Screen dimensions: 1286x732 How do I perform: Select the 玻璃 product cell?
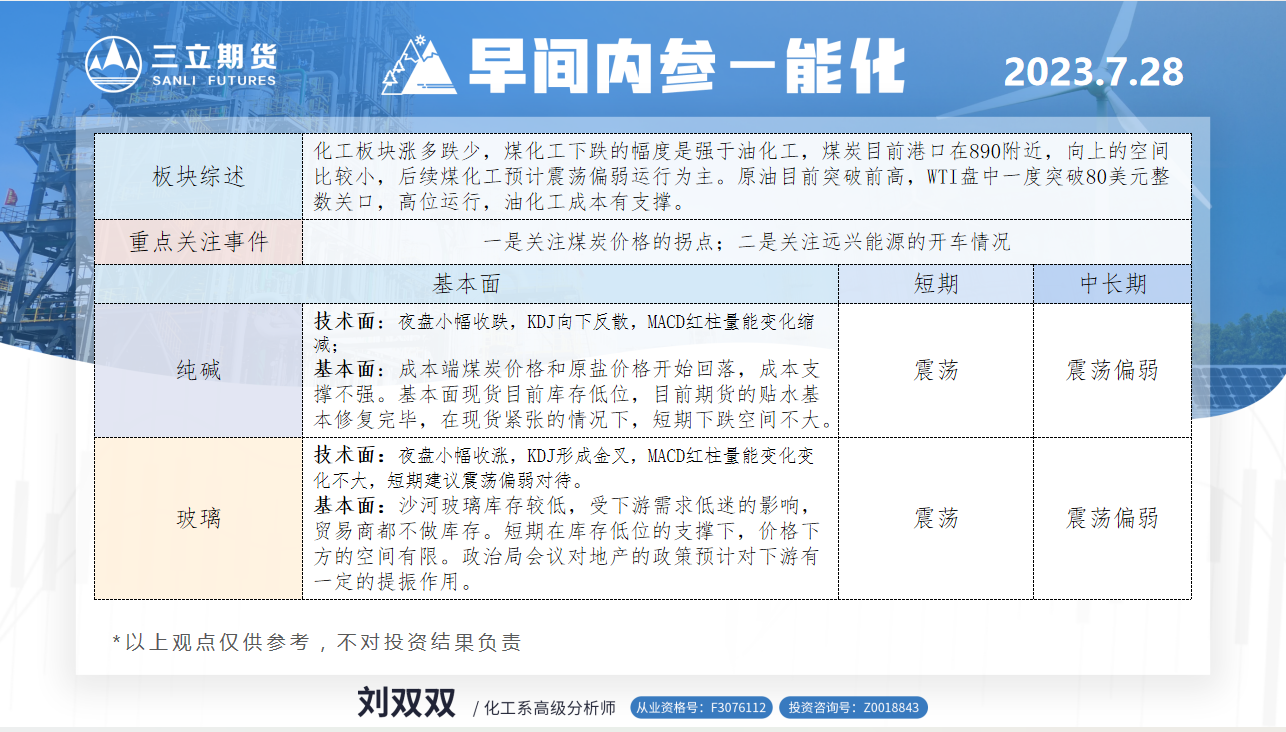[198, 518]
